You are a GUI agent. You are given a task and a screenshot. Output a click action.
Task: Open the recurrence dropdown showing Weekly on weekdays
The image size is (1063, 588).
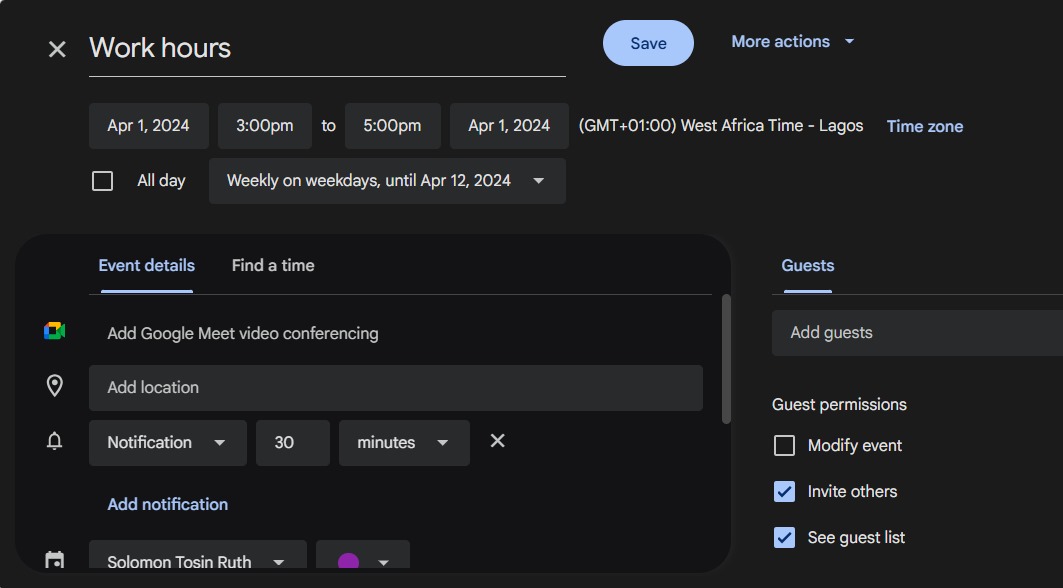pos(387,181)
